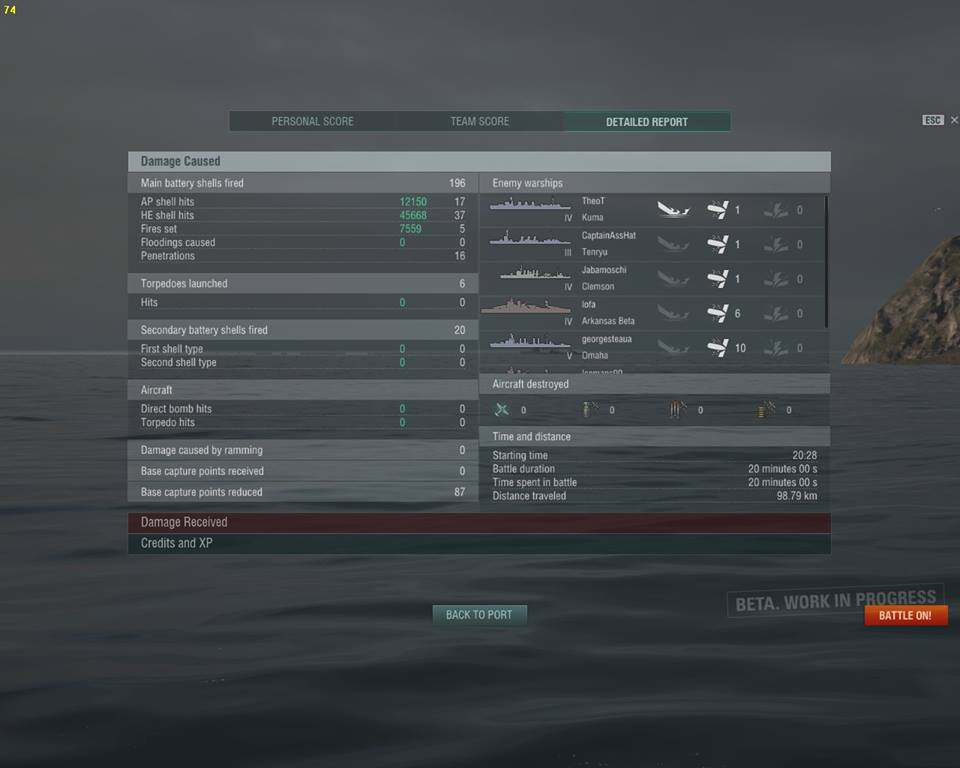The image size is (960, 768).
Task: Click the shell hits icon for Arkansas Beta
Action: point(718,313)
